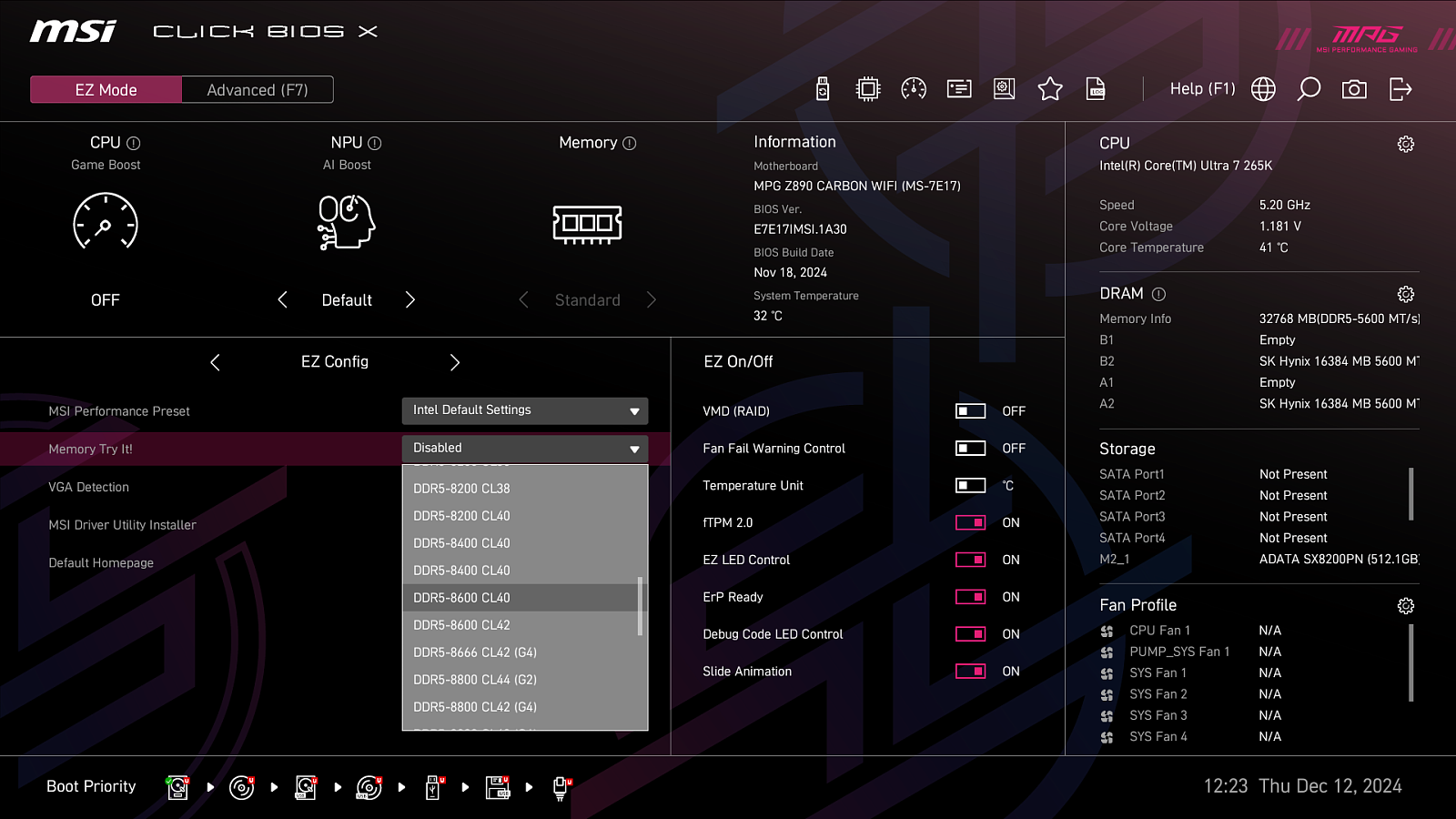Screen dimensions: 1456x819
Task: Open the hardware monitor gear-panel icon
Action: 1005,88
